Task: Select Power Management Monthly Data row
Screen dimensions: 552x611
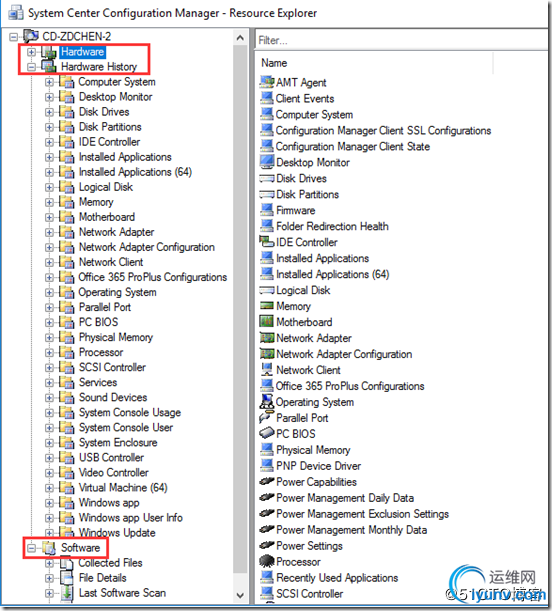Action: point(351,530)
